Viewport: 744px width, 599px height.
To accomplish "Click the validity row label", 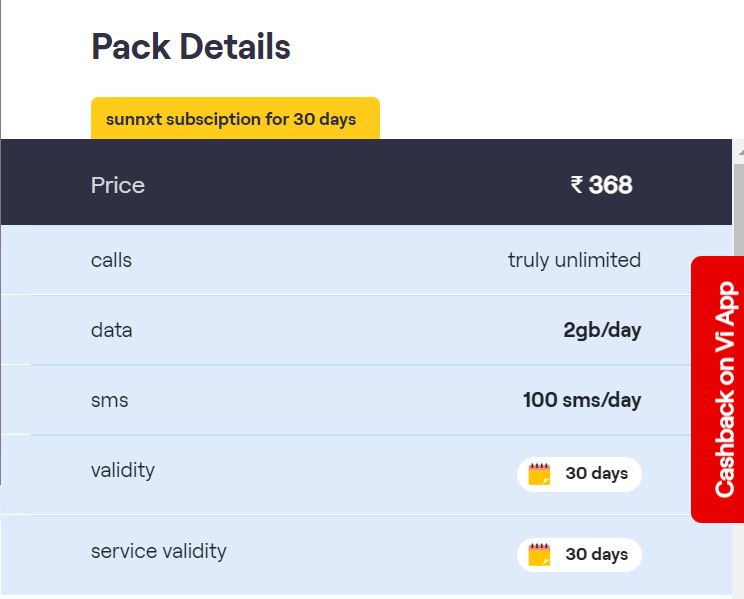I will click(122, 470).
